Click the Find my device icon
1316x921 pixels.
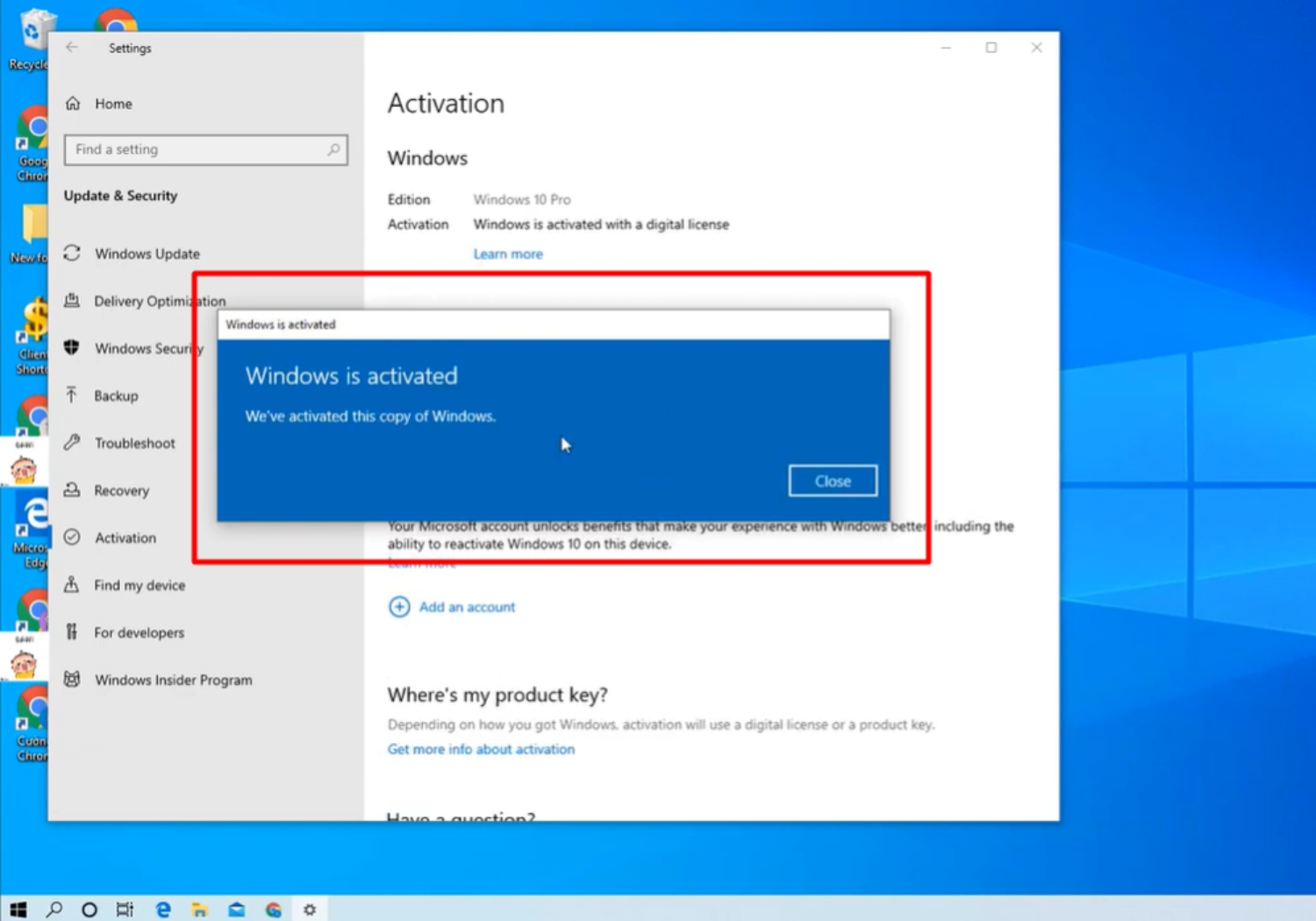point(72,585)
